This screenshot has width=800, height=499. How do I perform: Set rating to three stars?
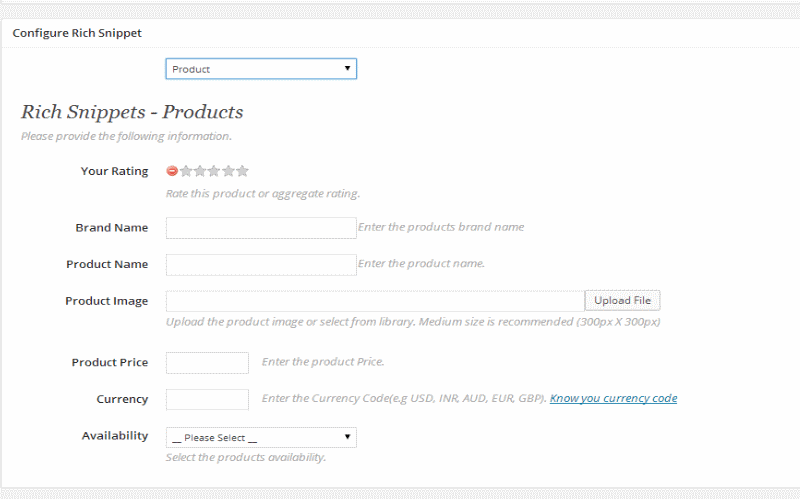214,171
